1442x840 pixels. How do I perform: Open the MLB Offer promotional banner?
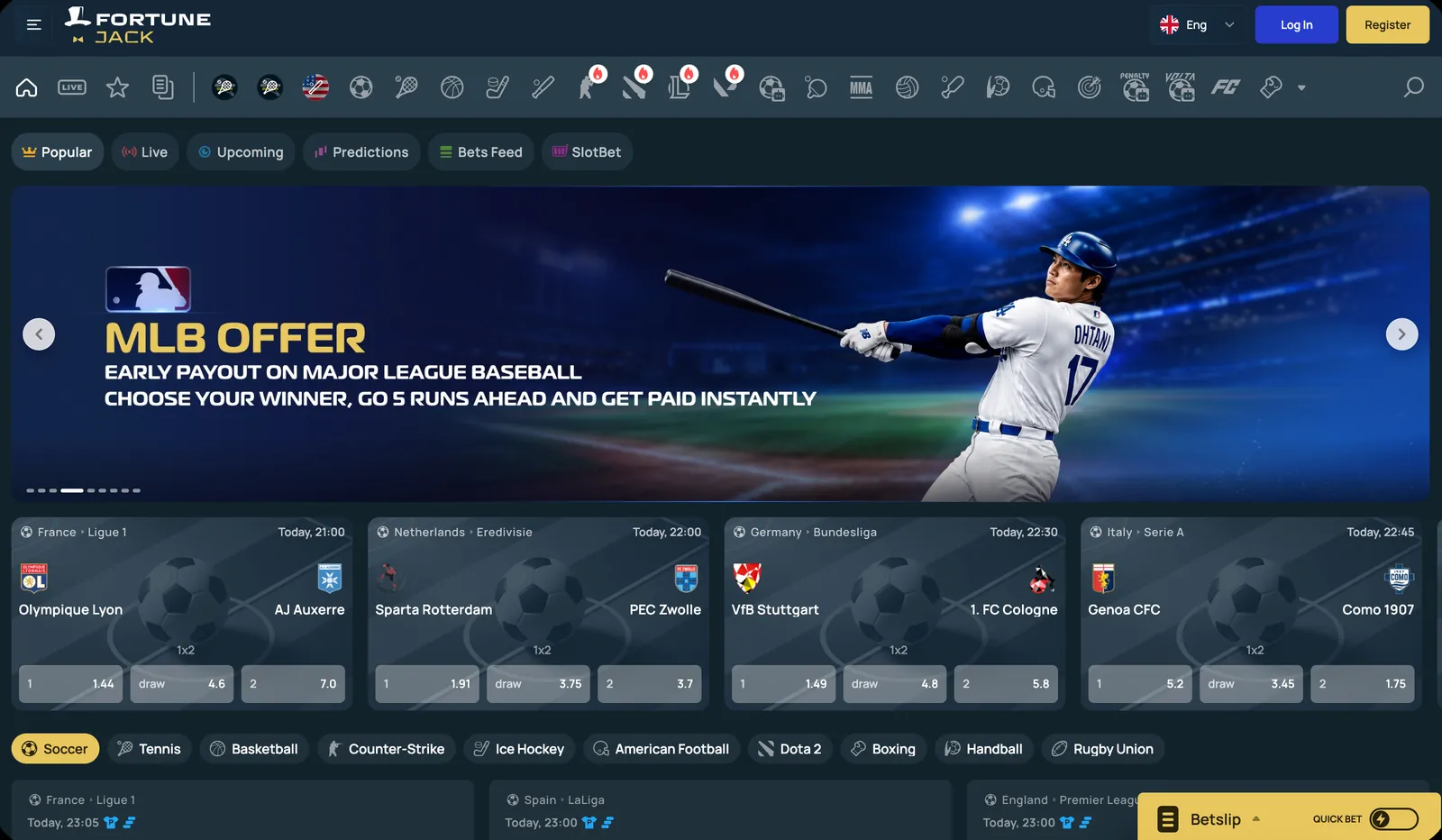click(720, 343)
